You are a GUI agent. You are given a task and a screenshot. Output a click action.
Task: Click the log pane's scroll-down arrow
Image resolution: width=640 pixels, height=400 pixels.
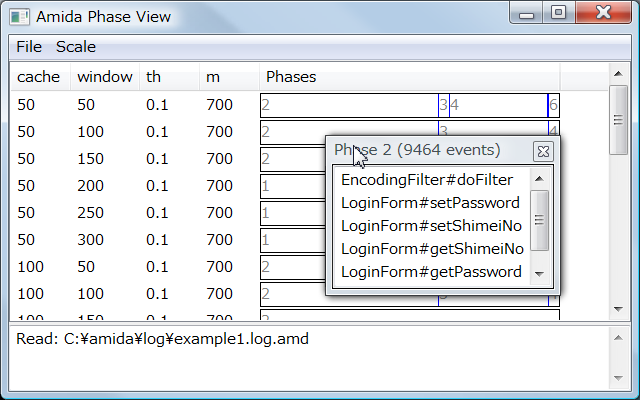pos(618,379)
